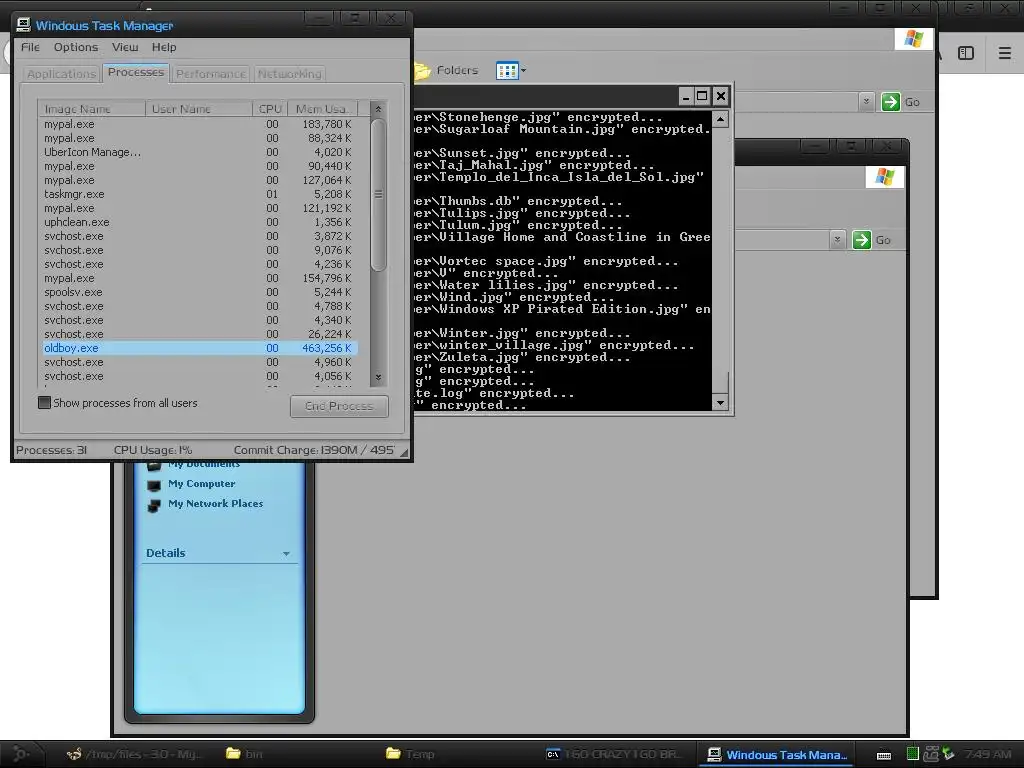Expand address bar dropdown in front Explorer window
1024x768 pixels.
point(837,240)
